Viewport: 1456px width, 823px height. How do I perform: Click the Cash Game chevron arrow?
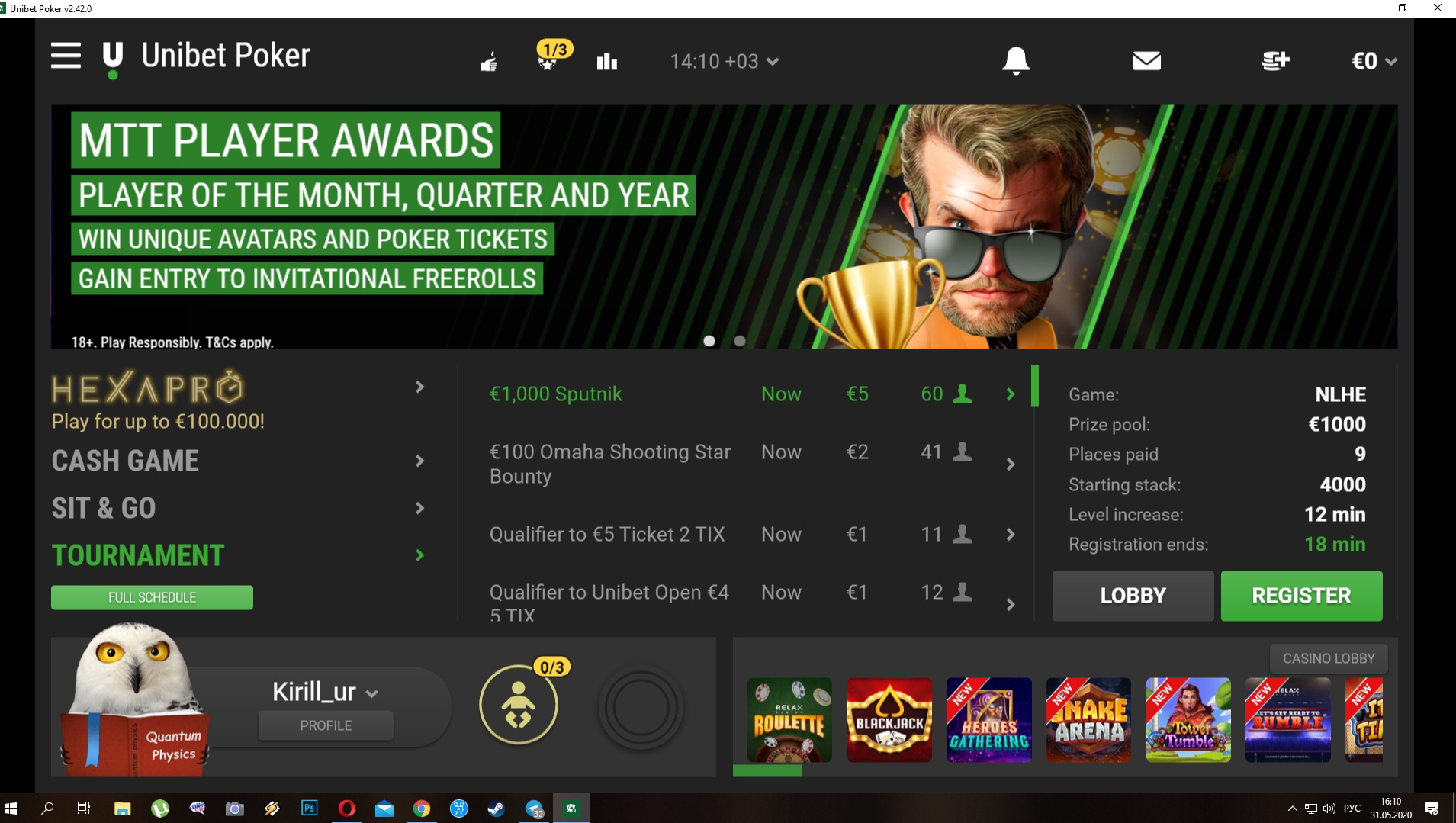[419, 461]
